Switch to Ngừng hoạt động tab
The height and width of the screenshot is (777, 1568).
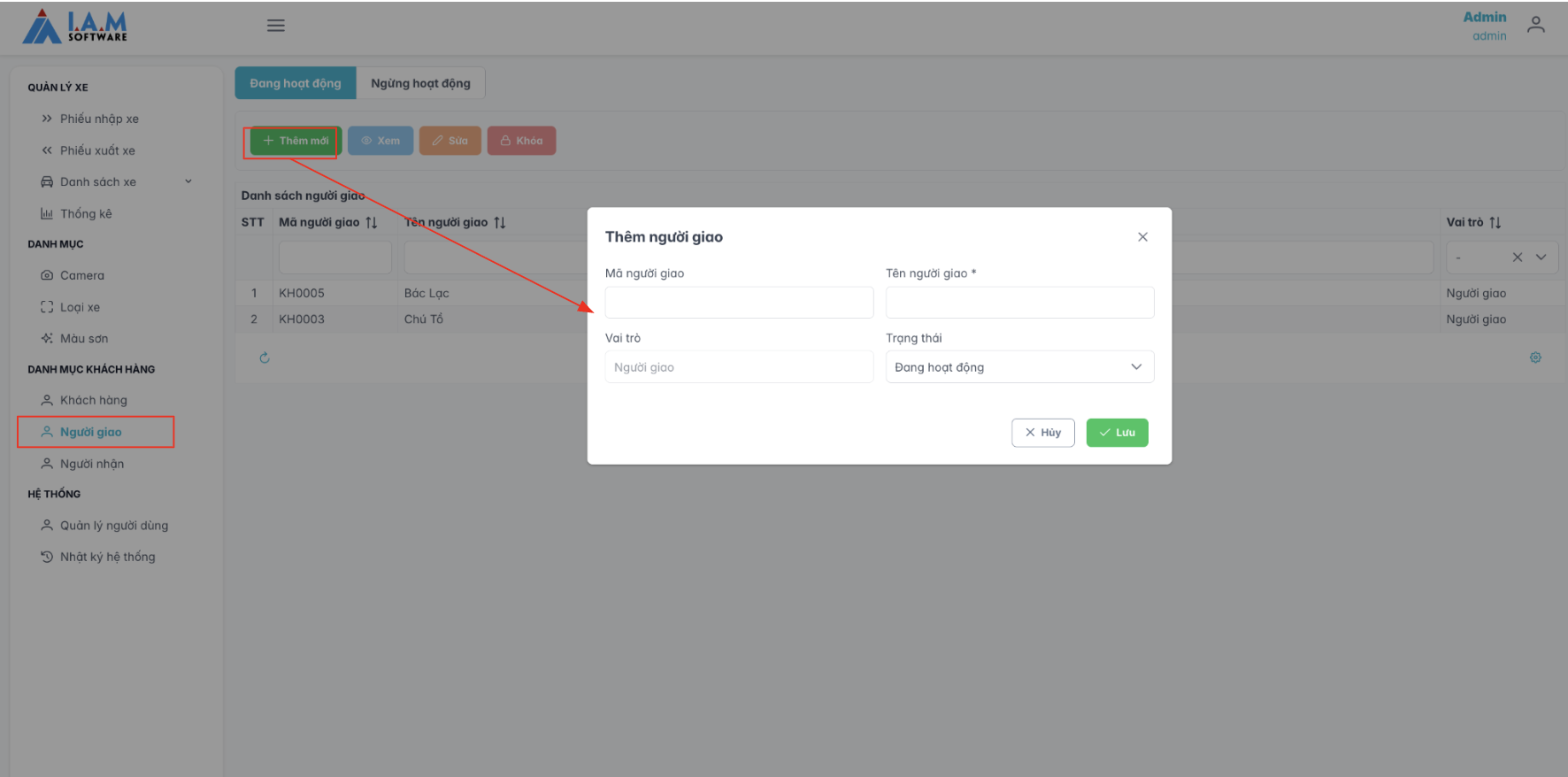point(420,83)
